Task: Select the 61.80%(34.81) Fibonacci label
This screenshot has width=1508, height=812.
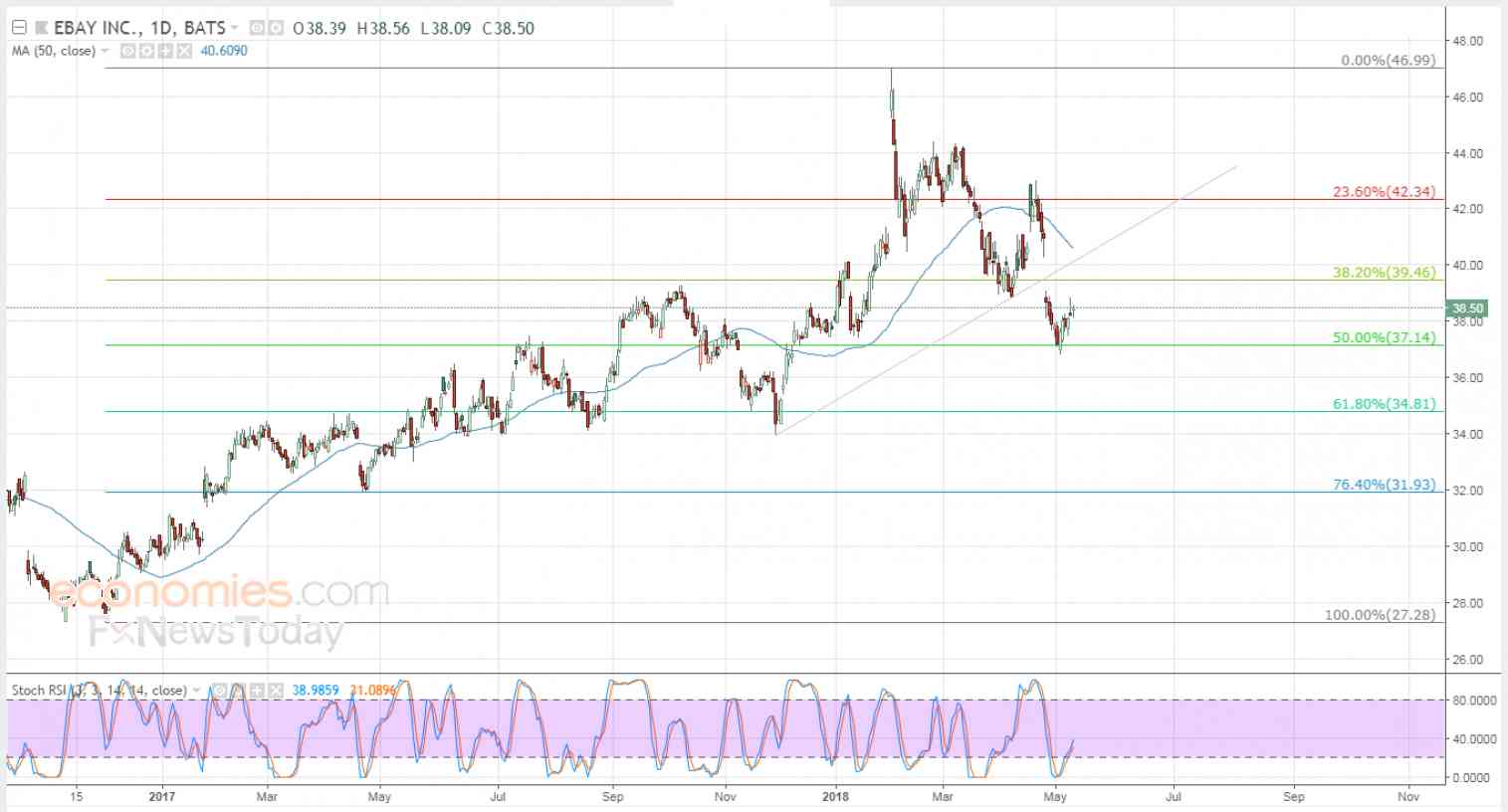Action: 1384,404
